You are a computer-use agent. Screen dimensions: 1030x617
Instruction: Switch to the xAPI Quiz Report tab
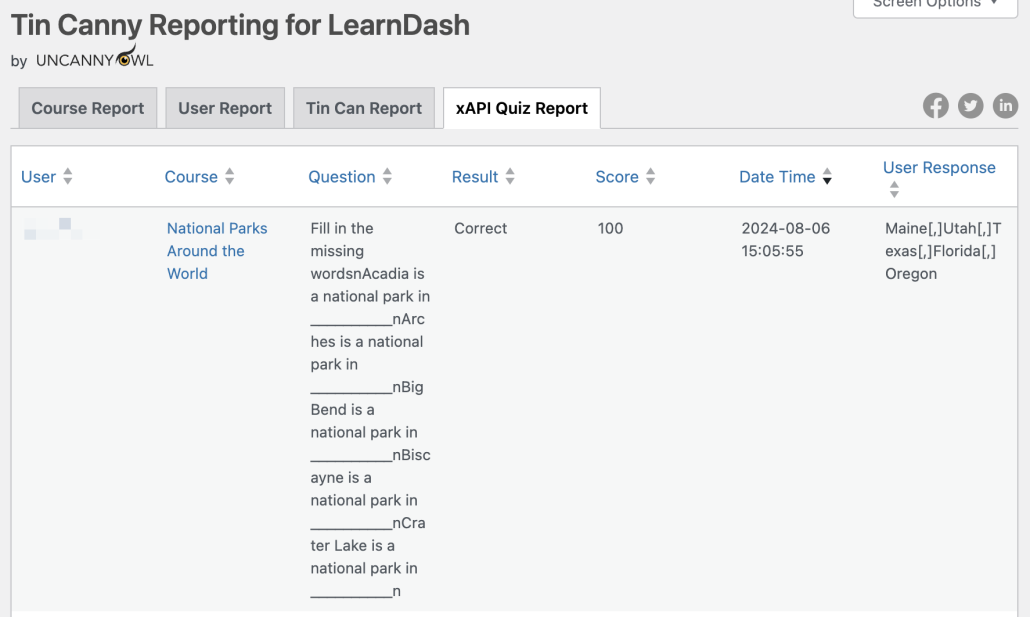click(x=521, y=107)
